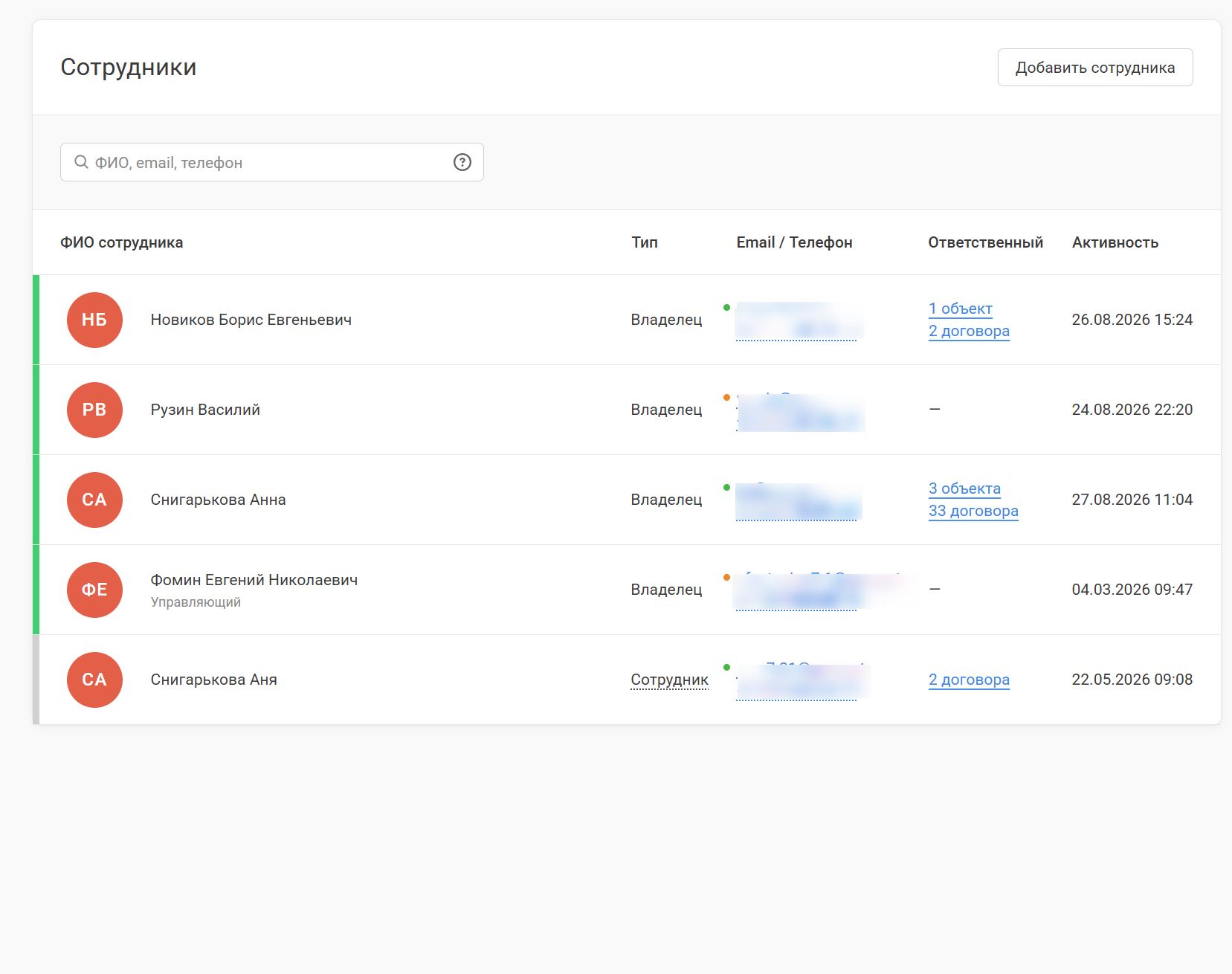Image resolution: width=1232 pixels, height=974 pixels.
Task: Click the "Управляющий" subtitle under Фомин
Action: tap(196, 602)
